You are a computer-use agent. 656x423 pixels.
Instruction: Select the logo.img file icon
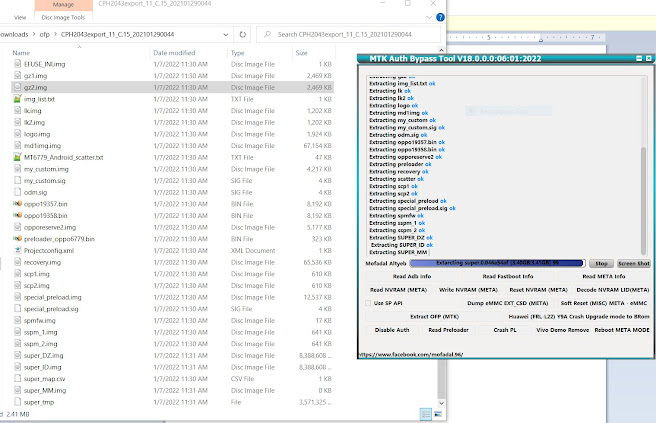point(17,134)
